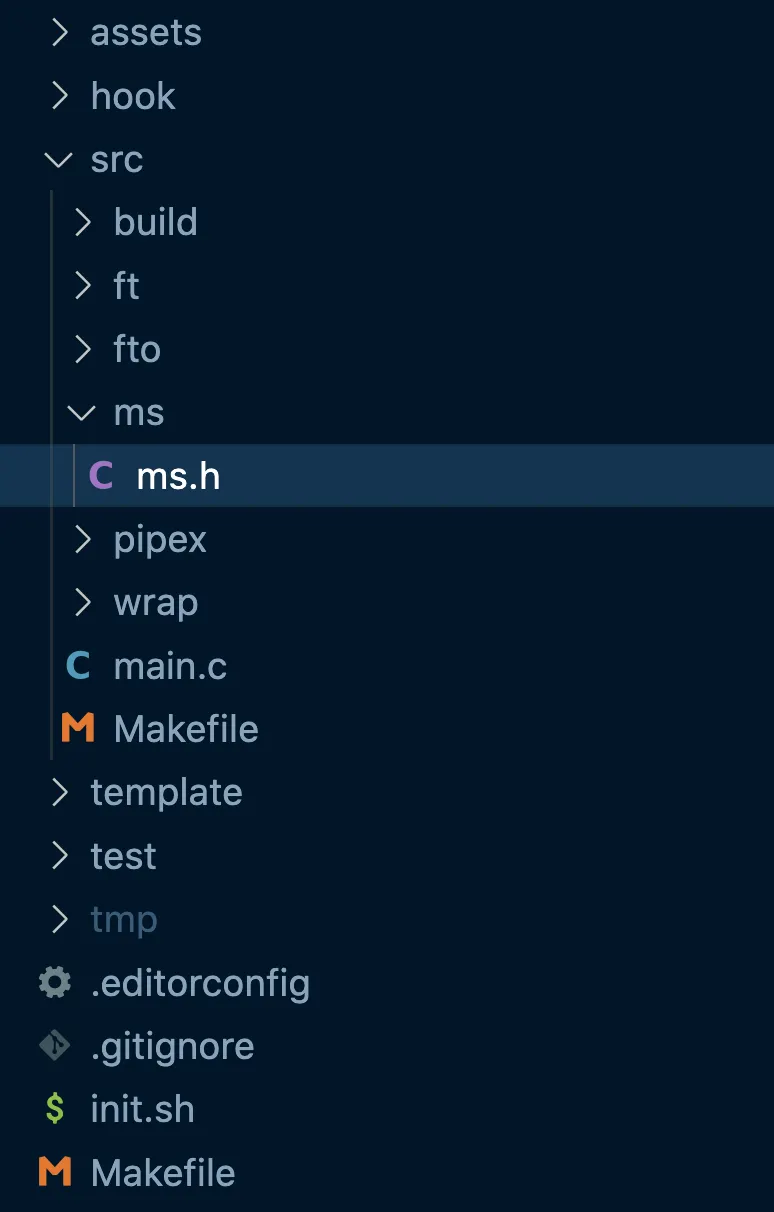774x1212 pixels.
Task: Click the git icon next to .gitignore
Action: [55, 1046]
